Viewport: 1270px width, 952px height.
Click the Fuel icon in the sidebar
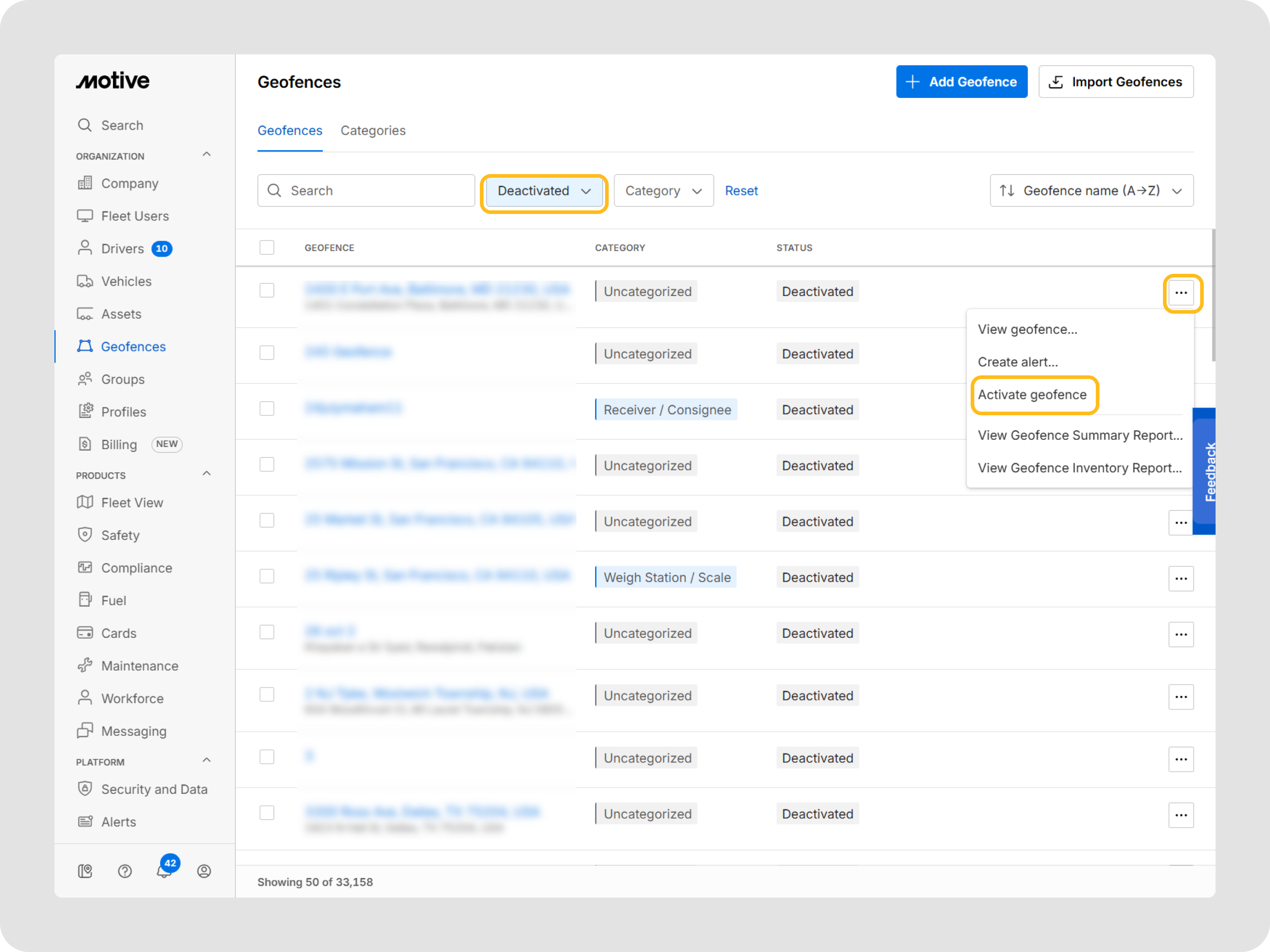pos(85,600)
